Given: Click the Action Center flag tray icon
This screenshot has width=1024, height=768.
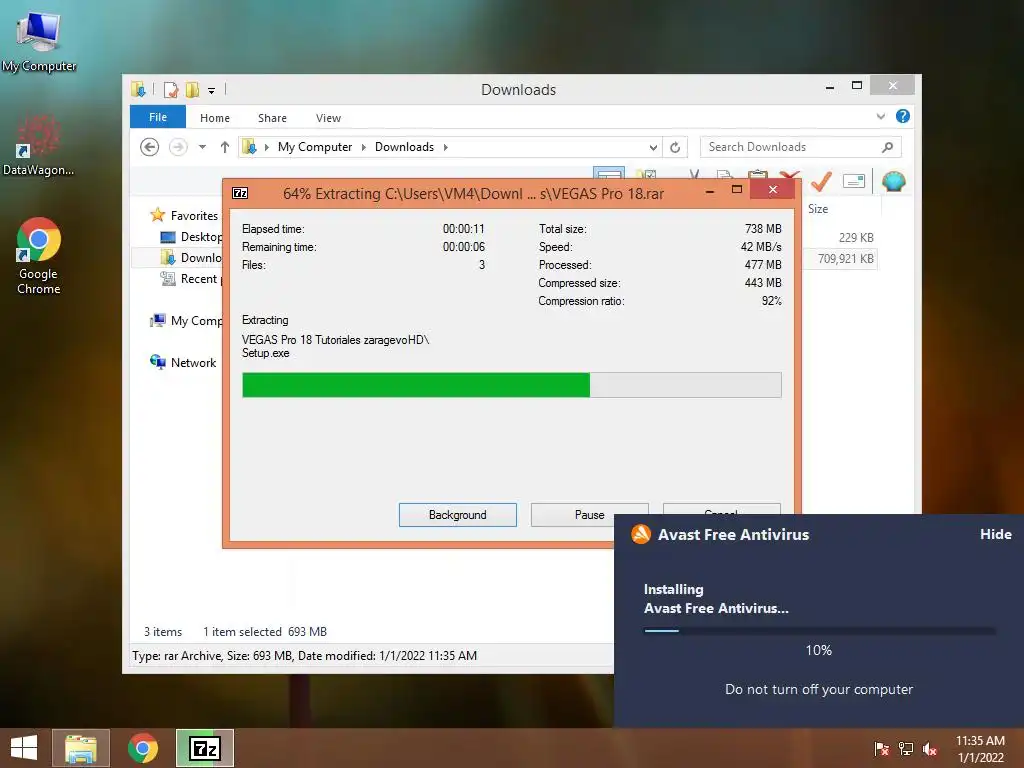Looking at the screenshot, I should [x=882, y=748].
